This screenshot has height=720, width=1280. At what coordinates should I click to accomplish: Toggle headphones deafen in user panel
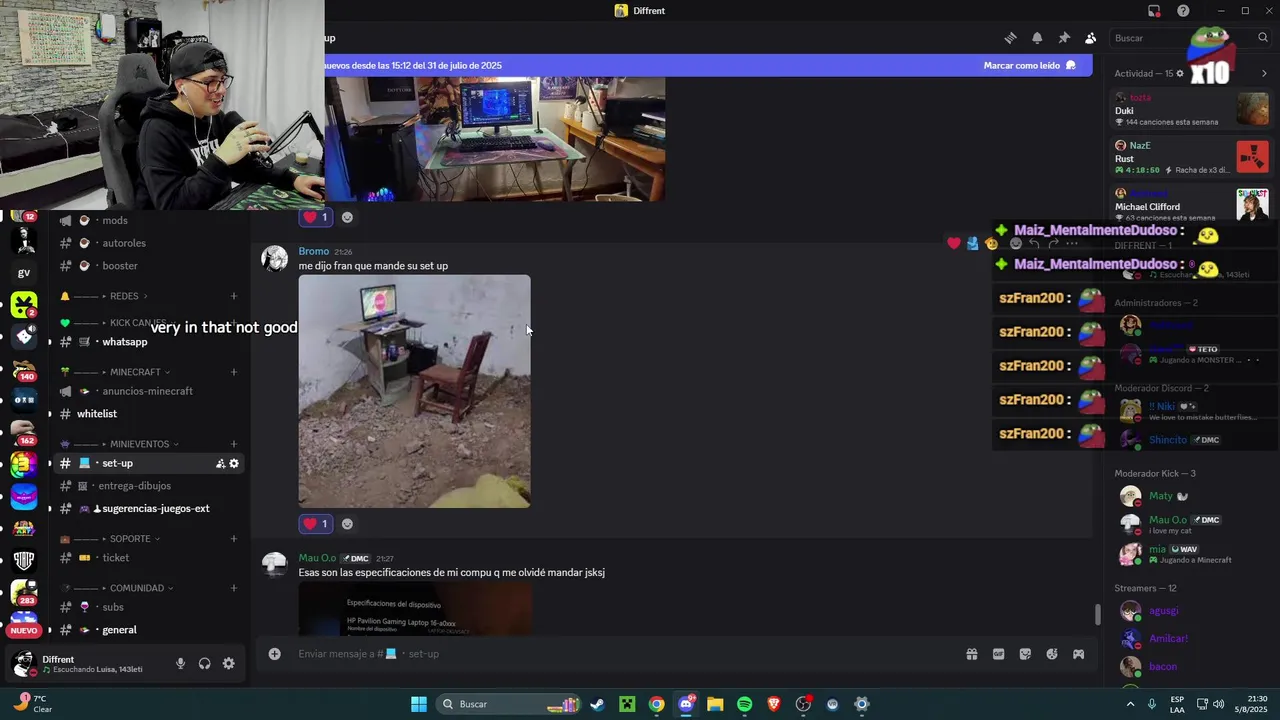coord(204,663)
